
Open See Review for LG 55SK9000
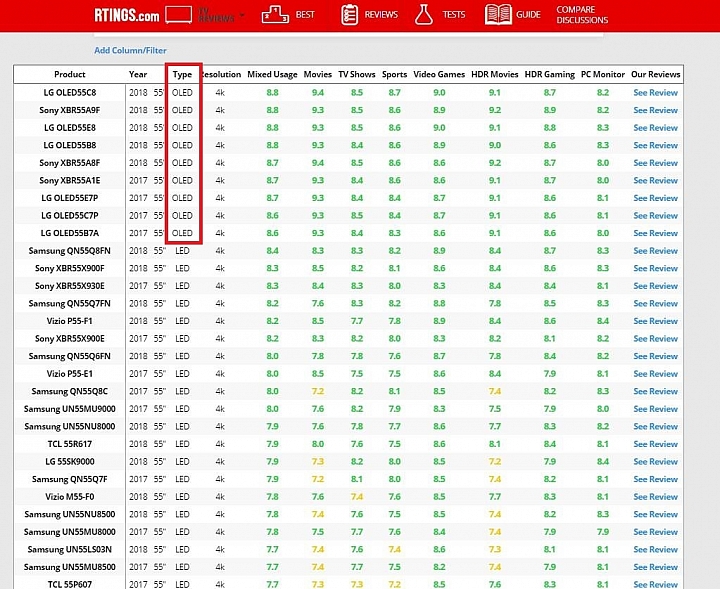coord(656,462)
